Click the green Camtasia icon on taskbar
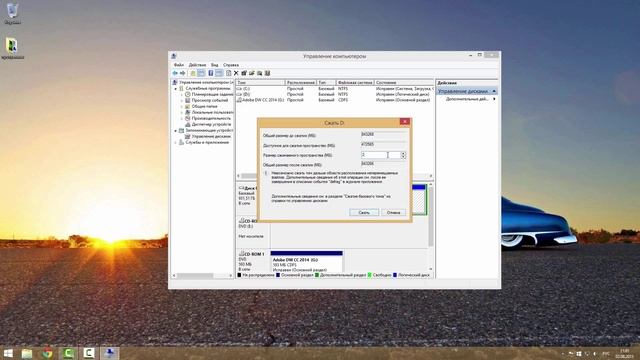The image size is (640, 360). pyautogui.click(x=68, y=353)
